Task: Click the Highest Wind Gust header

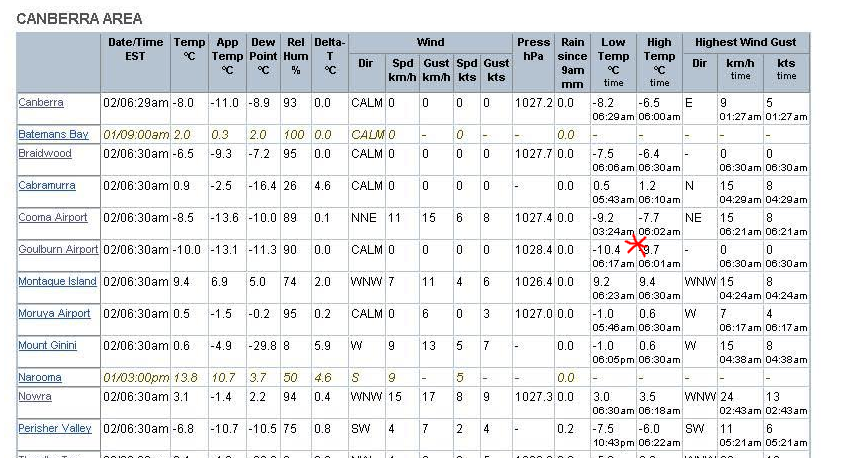Action: tap(745, 42)
